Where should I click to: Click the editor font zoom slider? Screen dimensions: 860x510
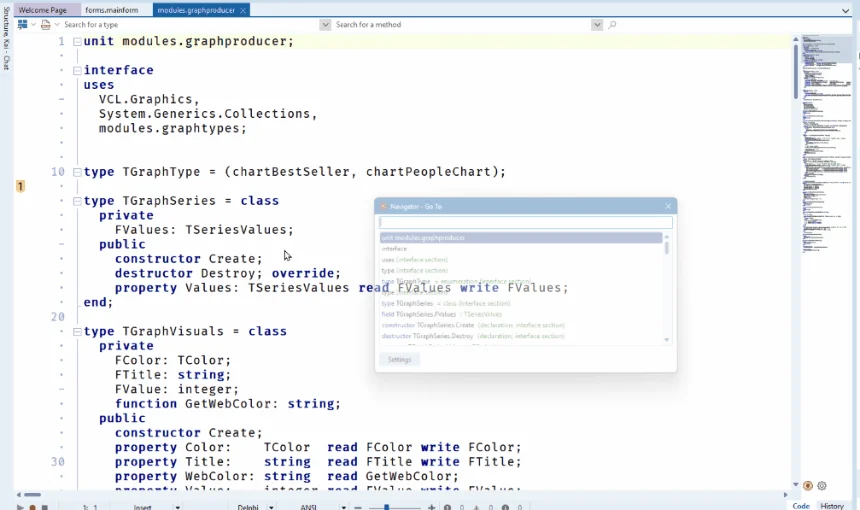pos(395,507)
